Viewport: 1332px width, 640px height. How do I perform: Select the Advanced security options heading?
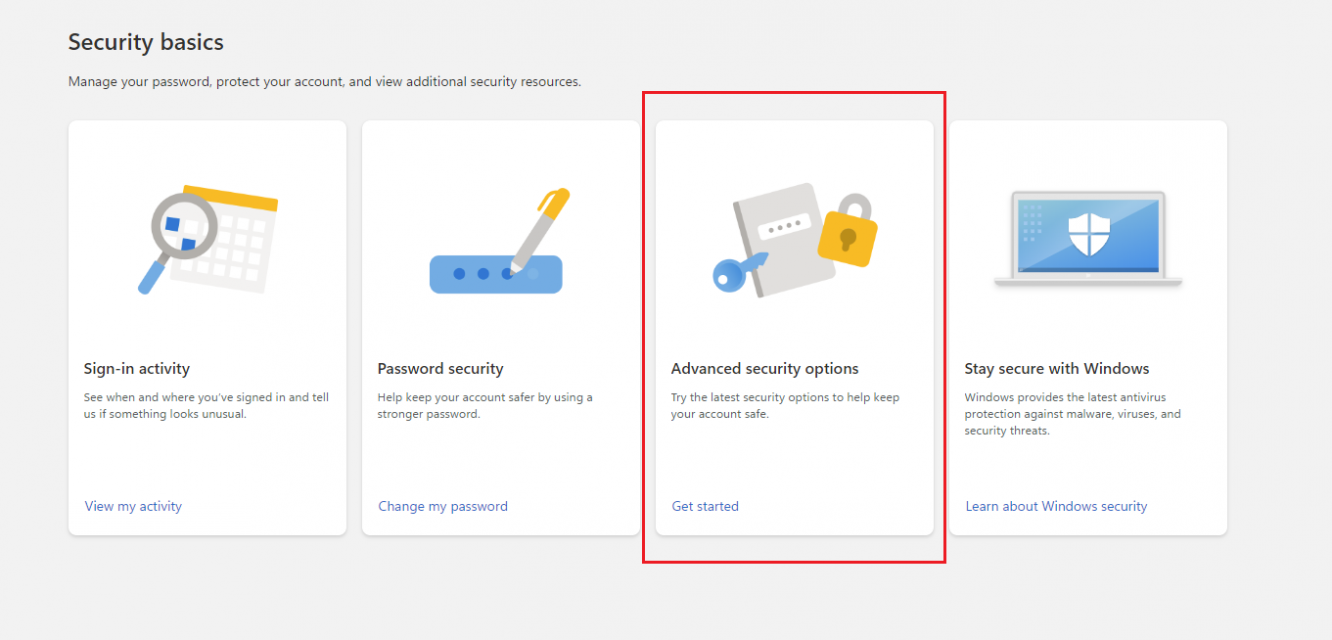(x=765, y=369)
